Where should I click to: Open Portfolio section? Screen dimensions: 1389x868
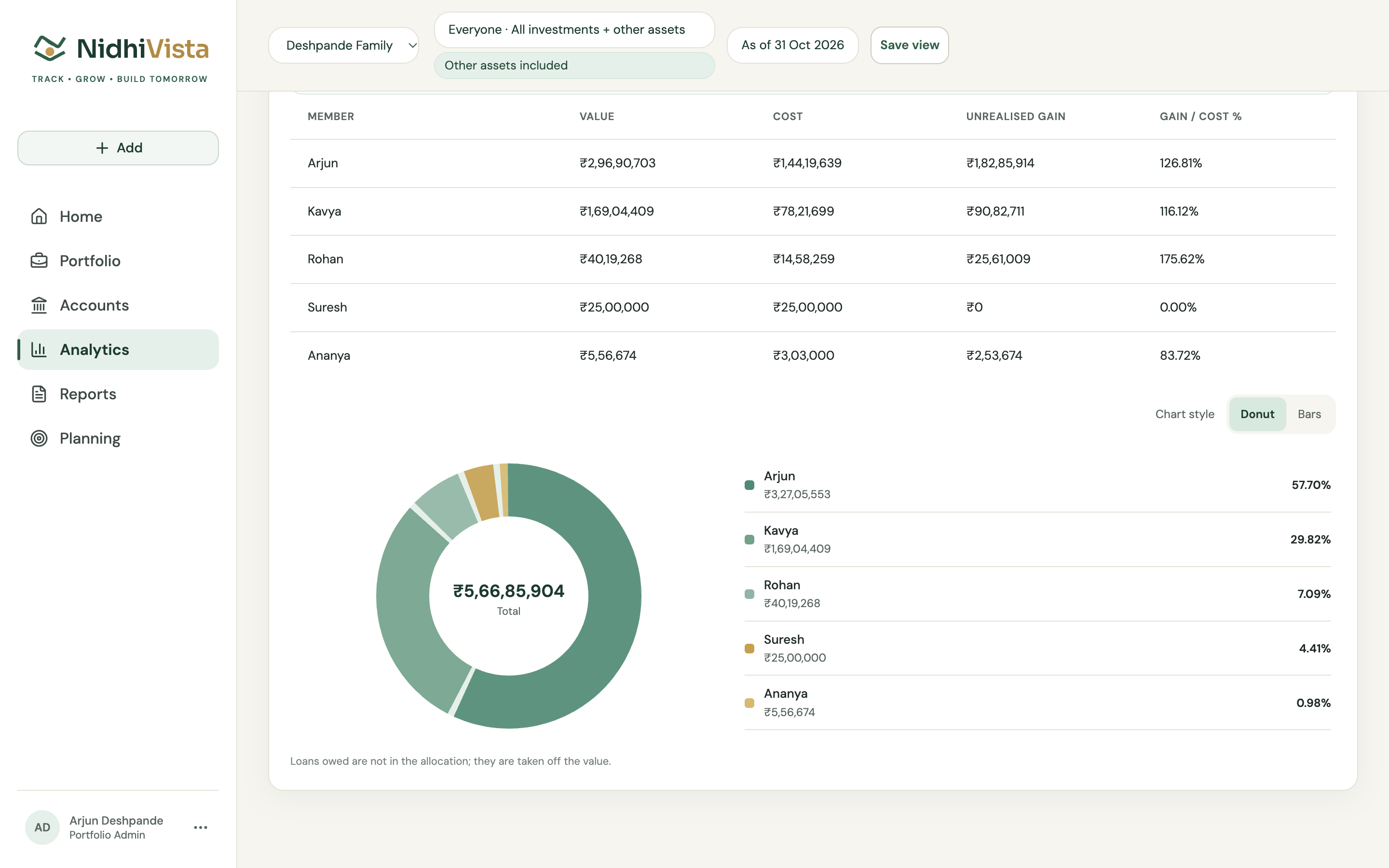pos(118,260)
